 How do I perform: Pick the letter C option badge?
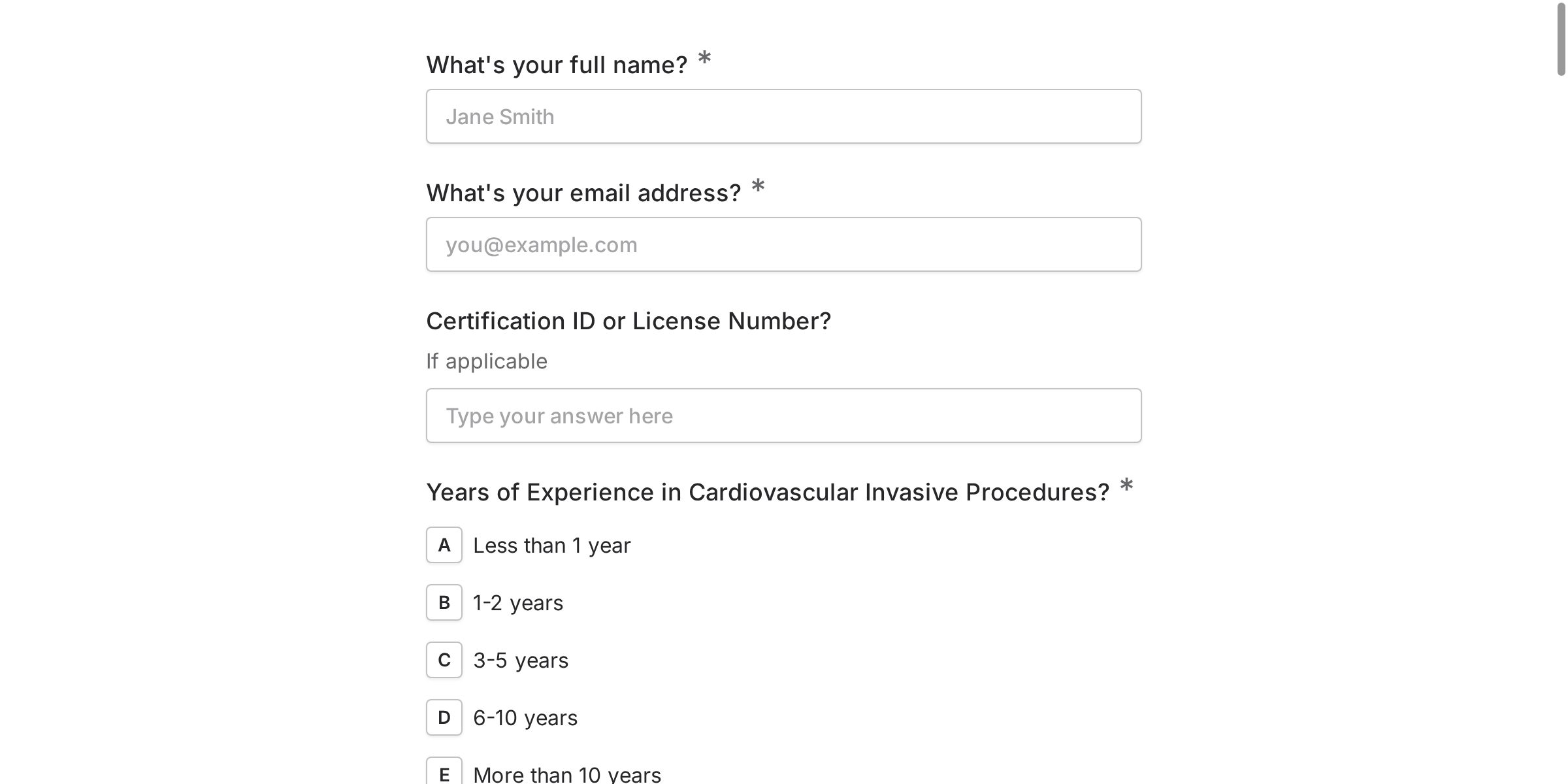[x=444, y=660]
